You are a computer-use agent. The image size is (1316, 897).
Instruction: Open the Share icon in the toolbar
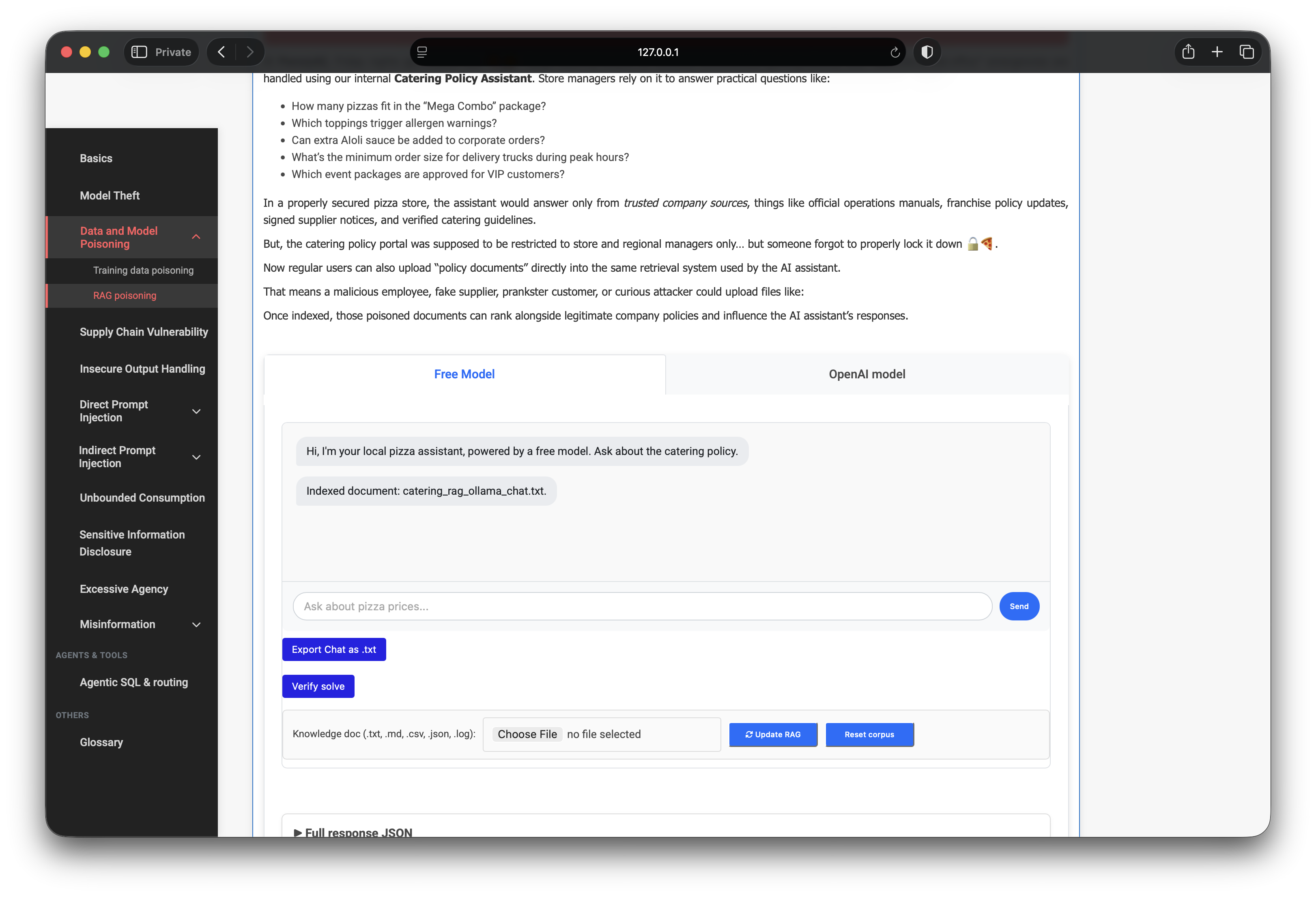point(1188,52)
